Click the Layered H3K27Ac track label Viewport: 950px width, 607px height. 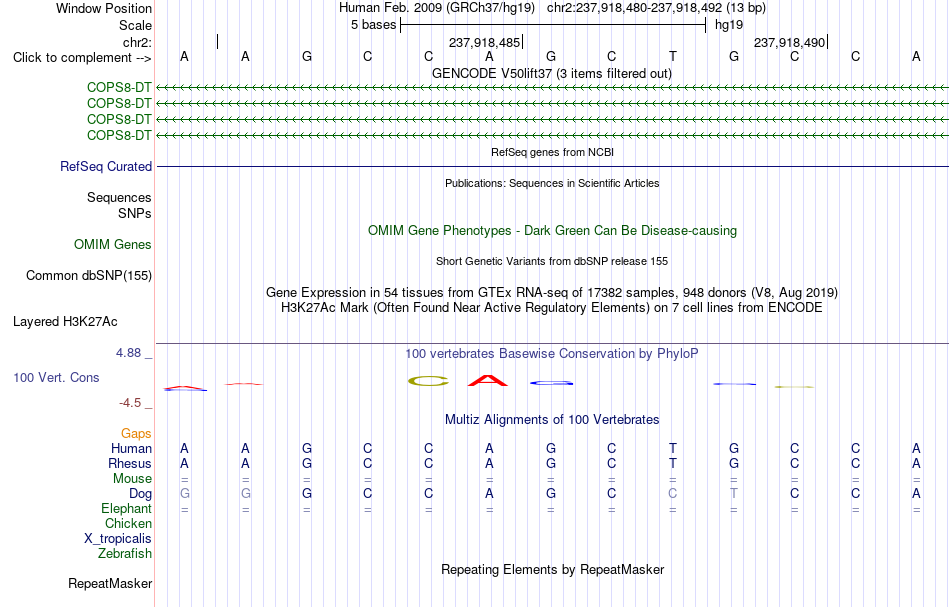pos(65,322)
